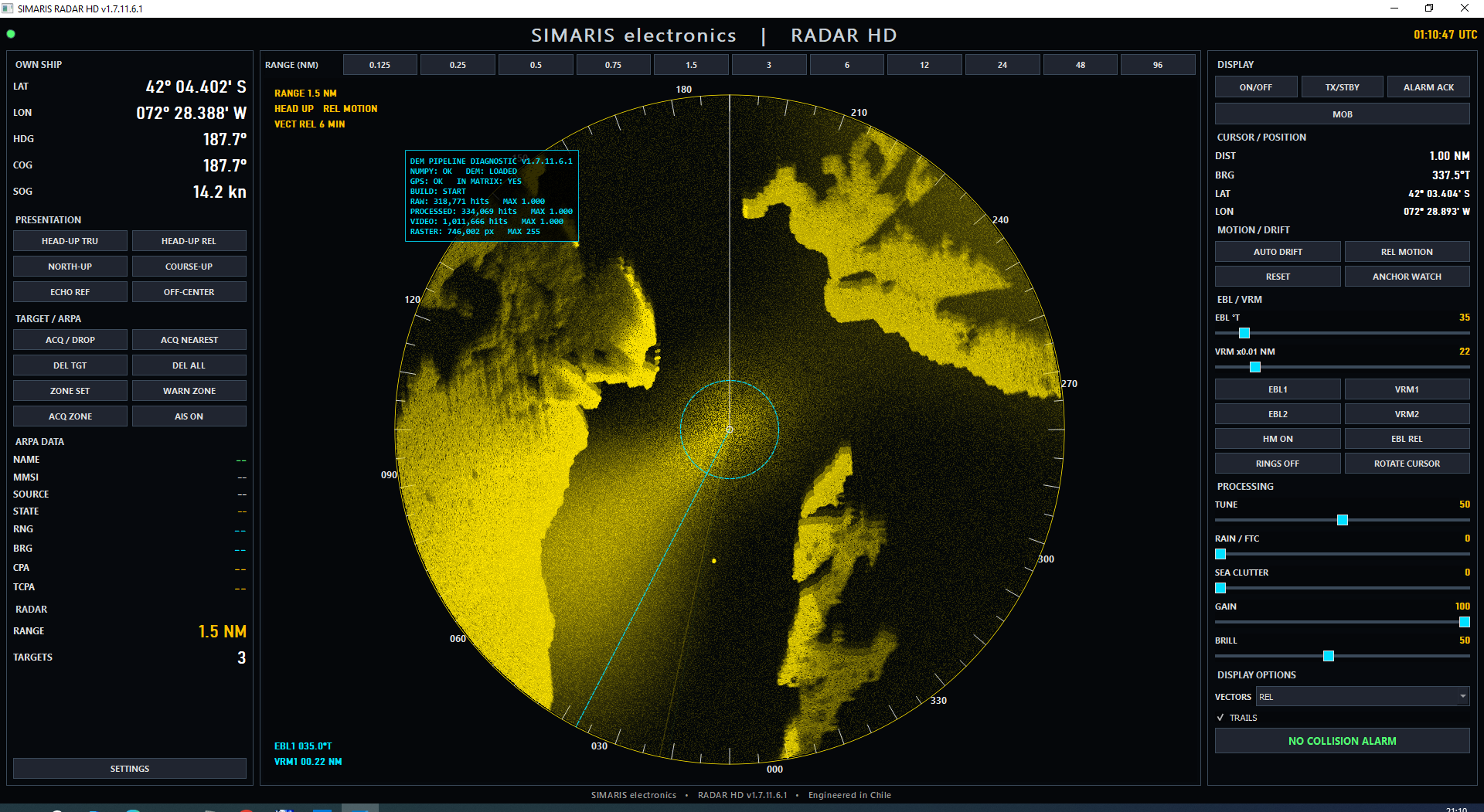
Task: Click ACQ / DROP target button
Action: [x=70, y=340]
